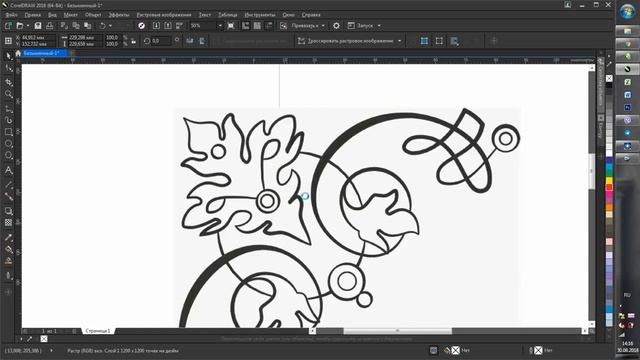Click the Search content icon
Image resolution: width=640 pixels, height=360 pixels.
tap(141, 26)
